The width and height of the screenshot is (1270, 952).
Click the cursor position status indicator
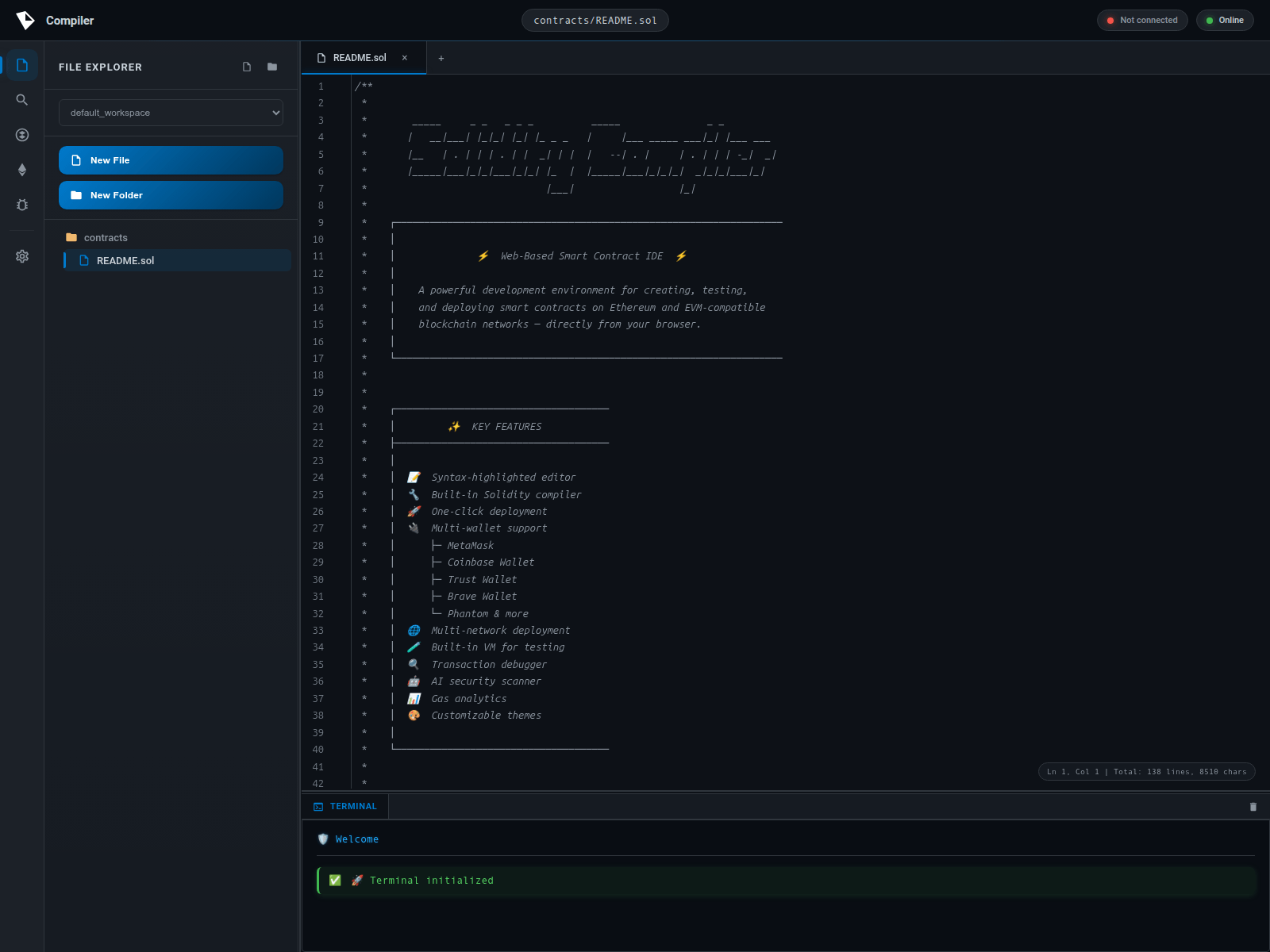click(x=1146, y=772)
